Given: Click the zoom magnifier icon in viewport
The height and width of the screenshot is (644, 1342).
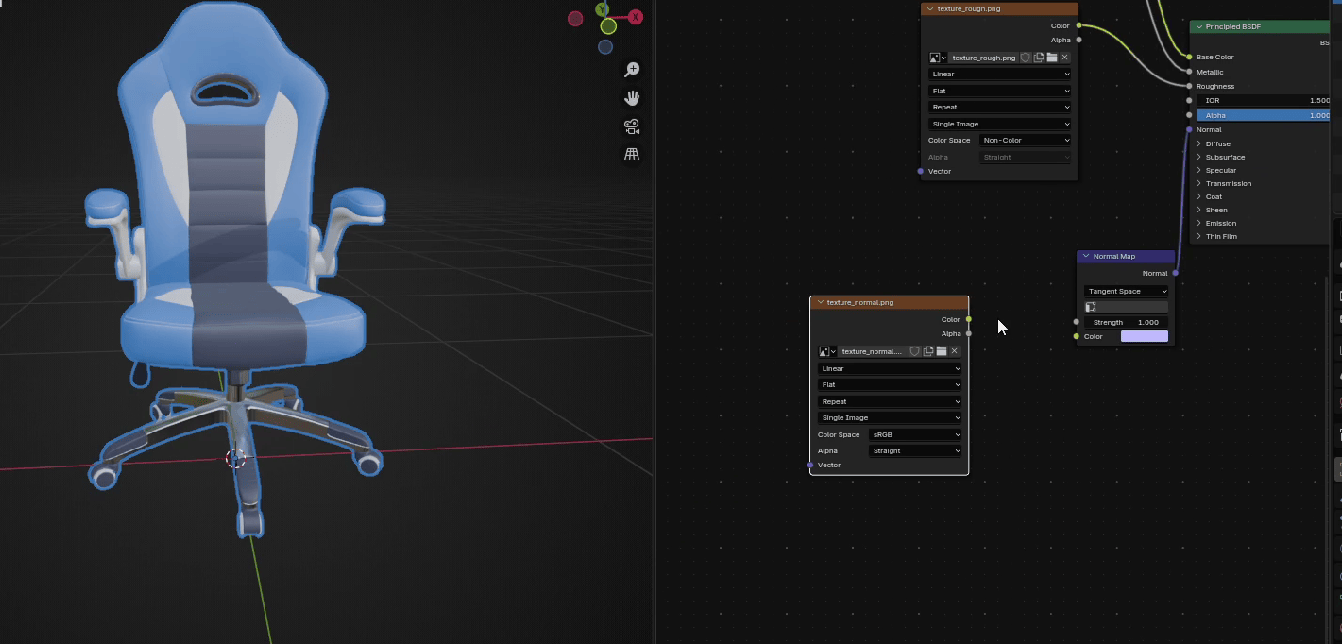Looking at the screenshot, I should [632, 70].
